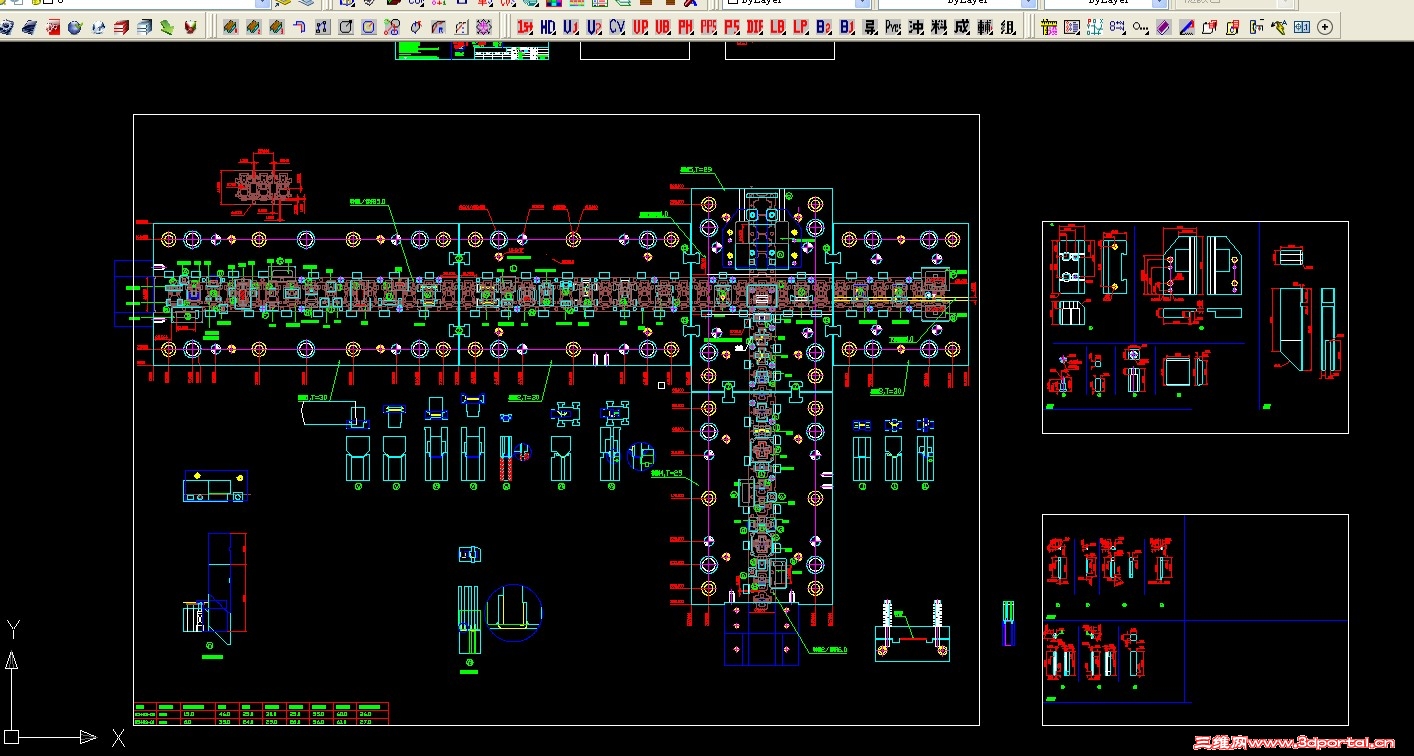Open the color ByLayer dropdown
Screen dimensions: 1414x756
[x=863, y=4]
